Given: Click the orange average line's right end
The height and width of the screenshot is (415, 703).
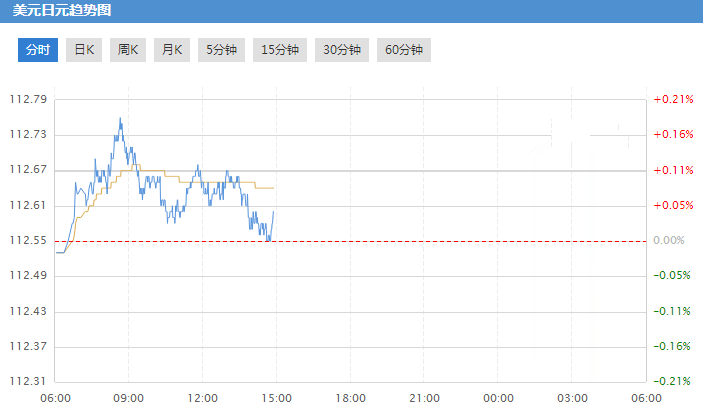Looking at the screenshot, I should (273, 188).
